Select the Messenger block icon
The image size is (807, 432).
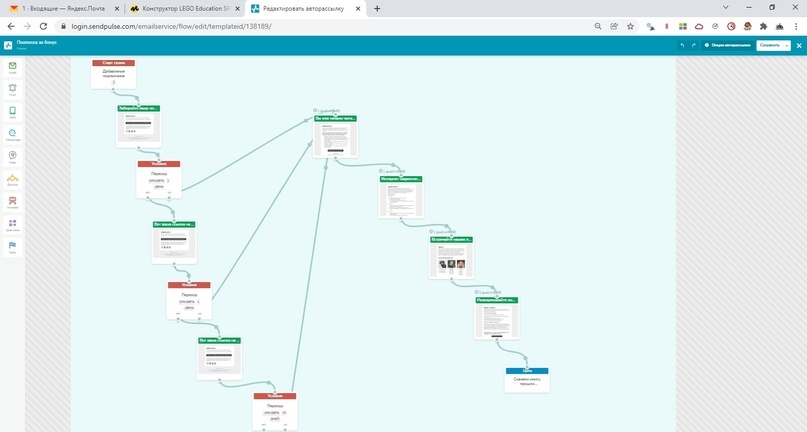[x=12, y=134]
